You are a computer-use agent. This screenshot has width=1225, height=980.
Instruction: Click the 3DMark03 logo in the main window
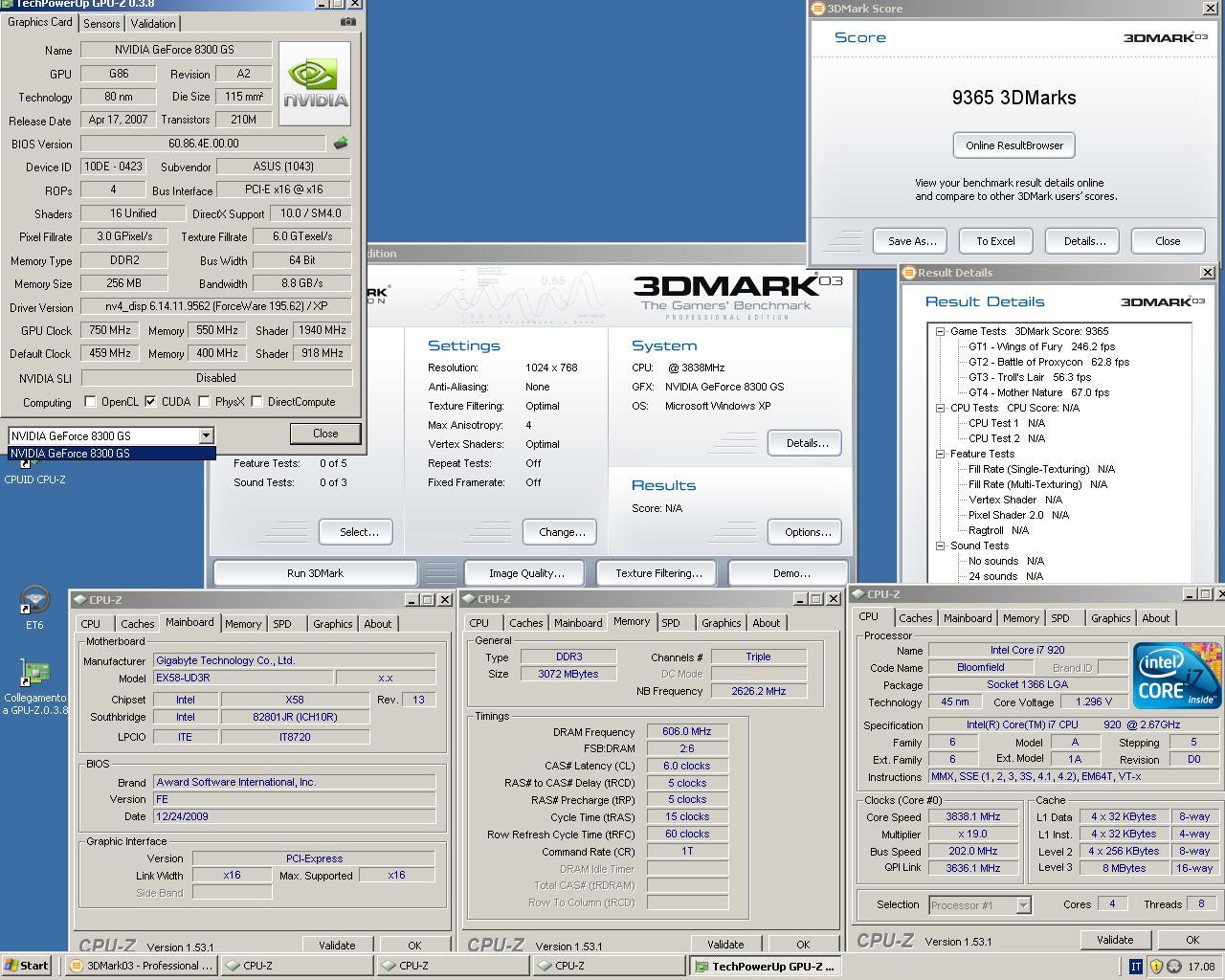pos(738,294)
